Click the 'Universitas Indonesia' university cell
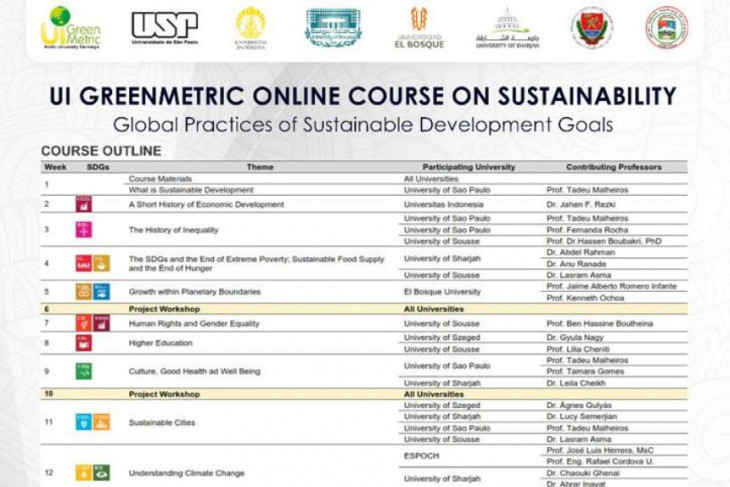The image size is (730, 487). pyautogui.click(x=444, y=204)
